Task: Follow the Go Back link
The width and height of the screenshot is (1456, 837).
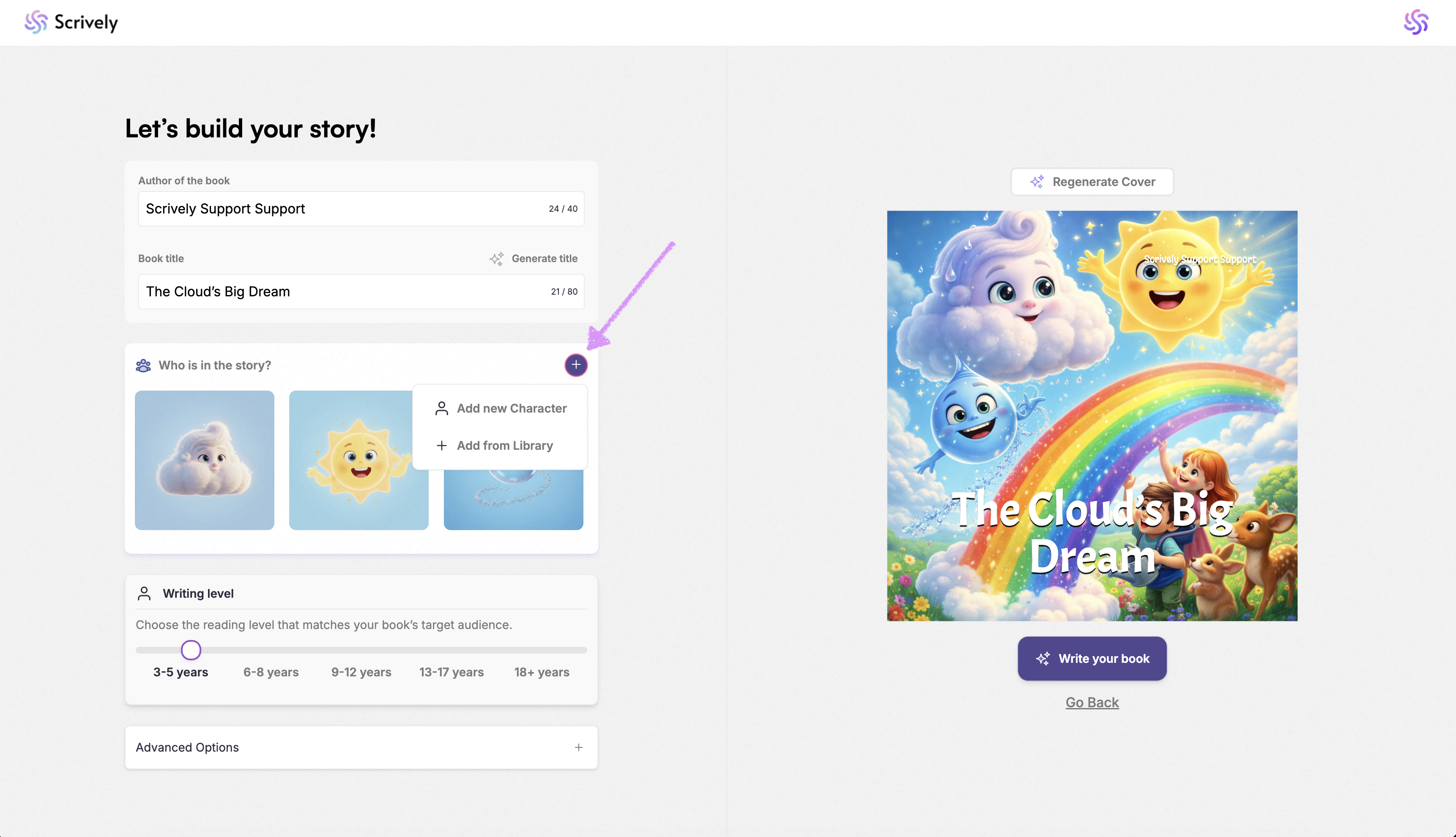Action: (1092, 703)
